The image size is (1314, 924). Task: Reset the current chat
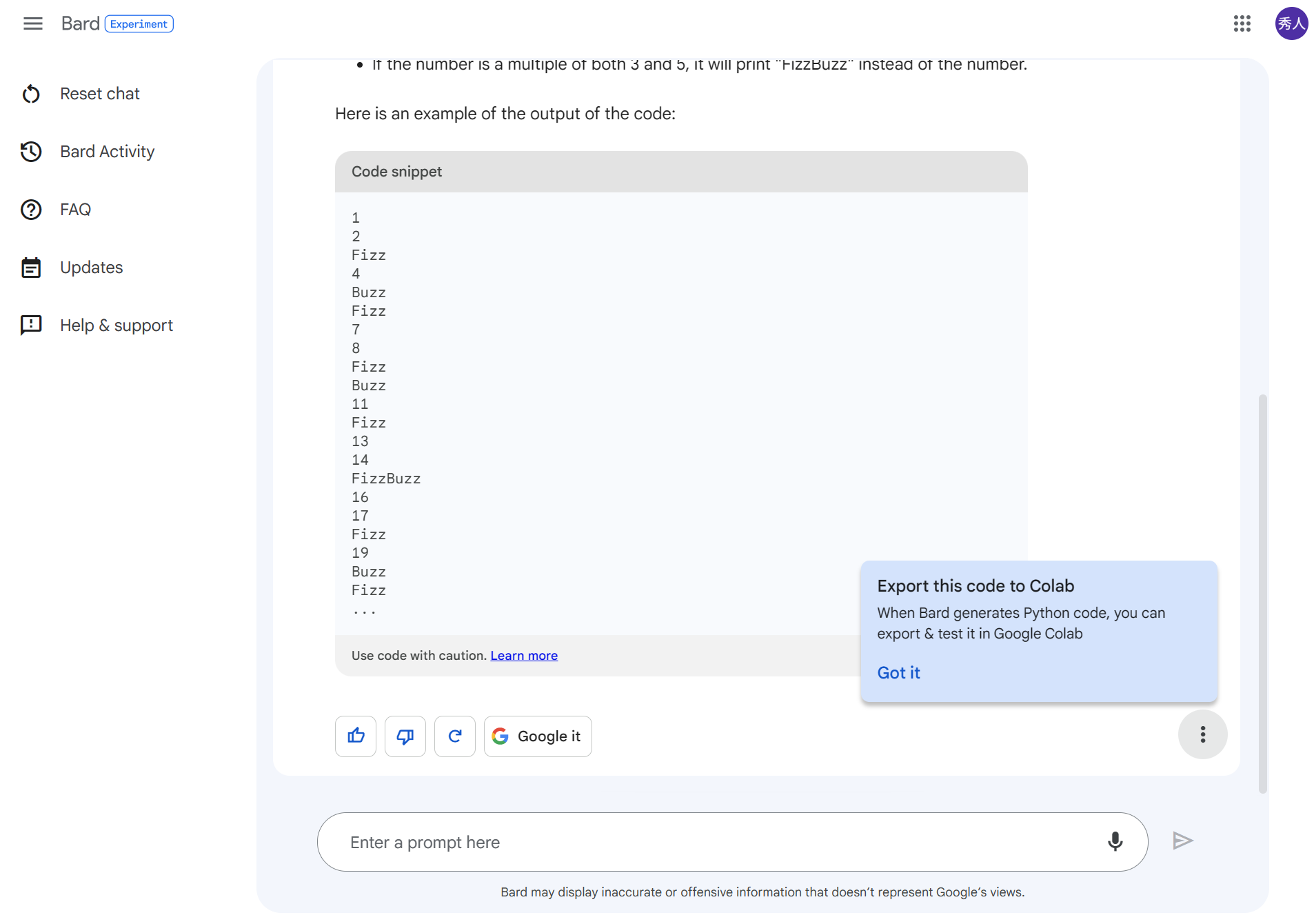point(99,93)
